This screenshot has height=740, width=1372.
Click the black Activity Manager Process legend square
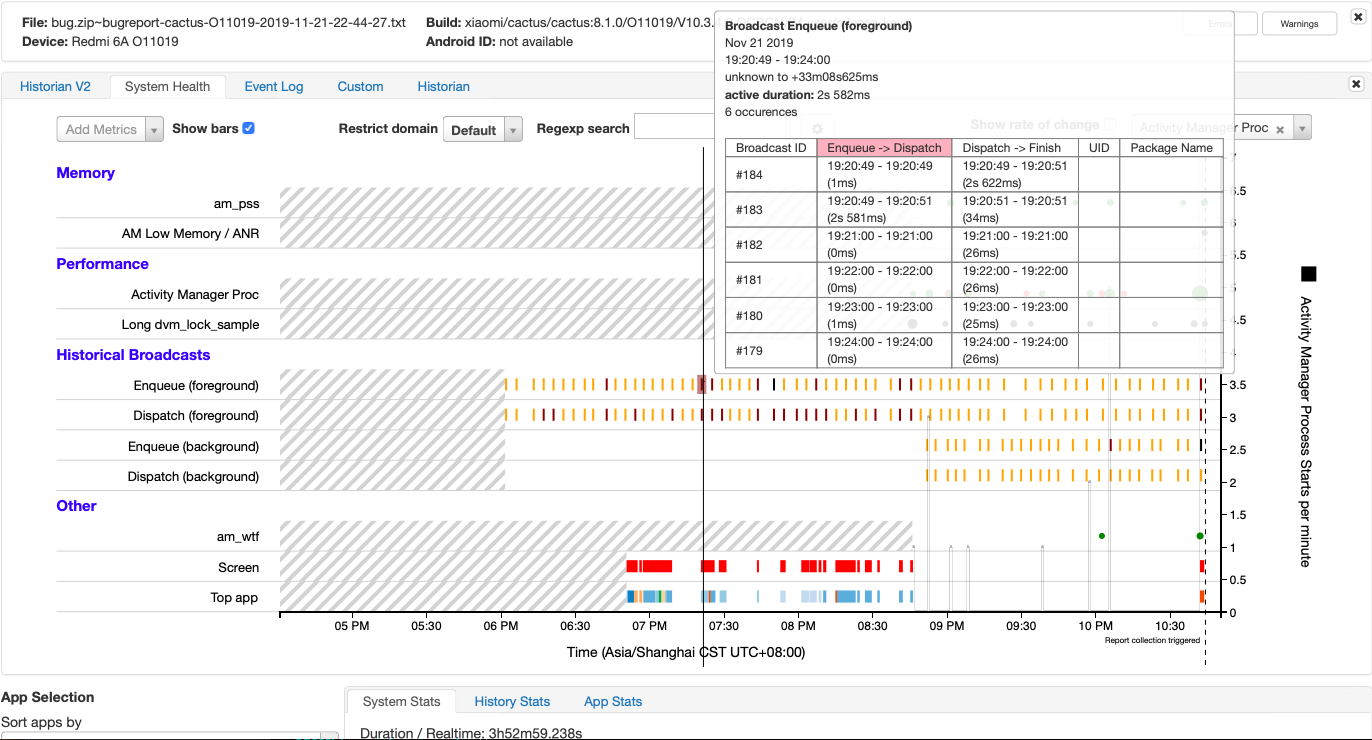click(1308, 274)
